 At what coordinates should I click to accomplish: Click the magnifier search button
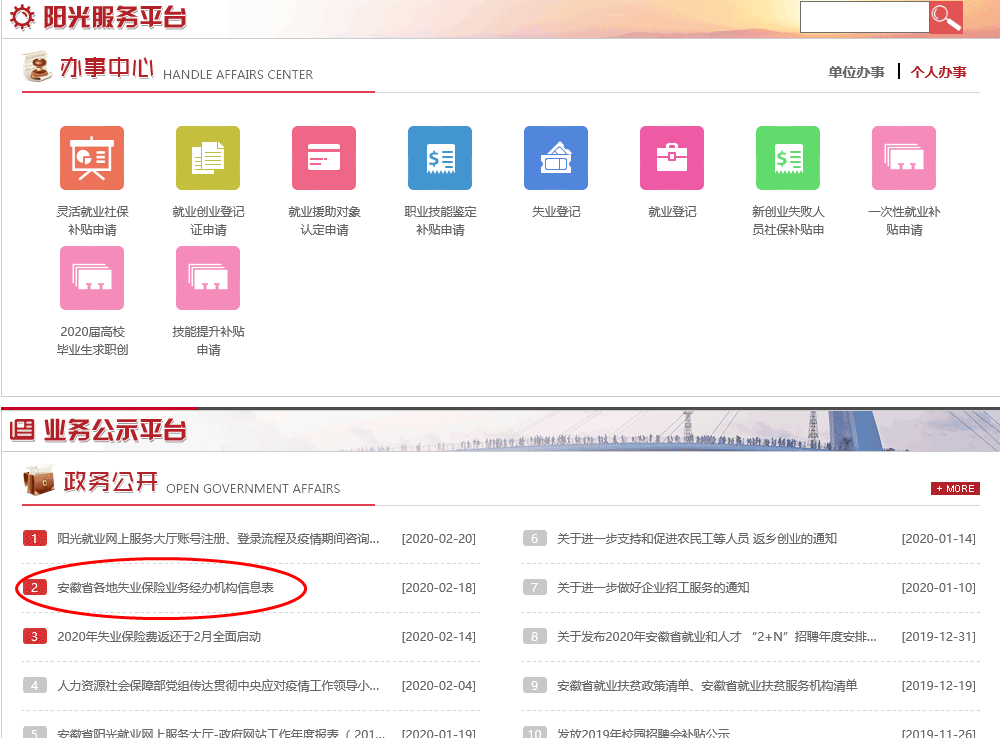click(945, 17)
